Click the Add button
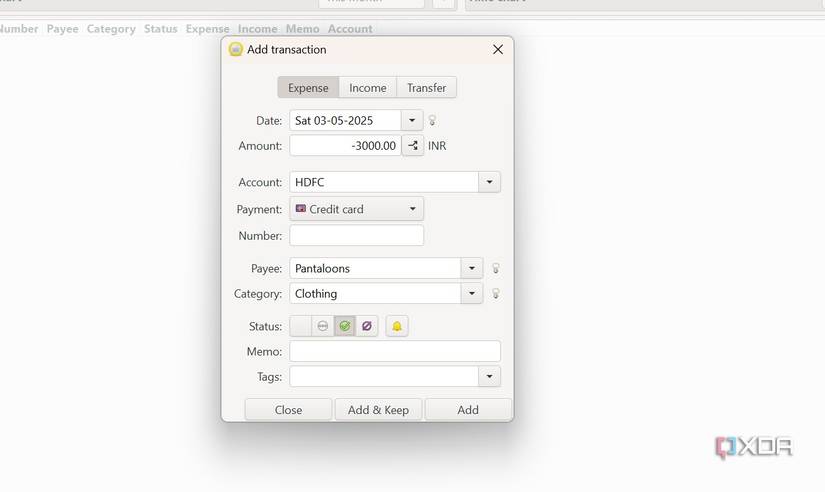The width and height of the screenshot is (825, 492). pos(468,409)
